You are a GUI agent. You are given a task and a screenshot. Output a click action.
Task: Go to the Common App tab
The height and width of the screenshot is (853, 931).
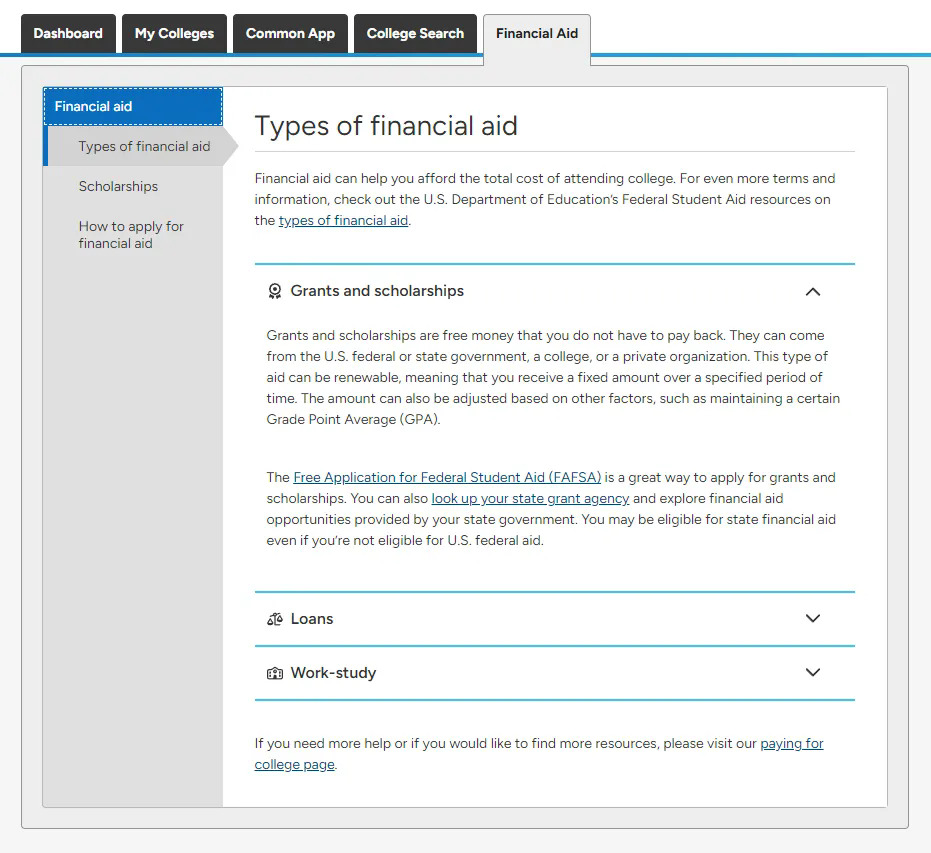point(290,34)
